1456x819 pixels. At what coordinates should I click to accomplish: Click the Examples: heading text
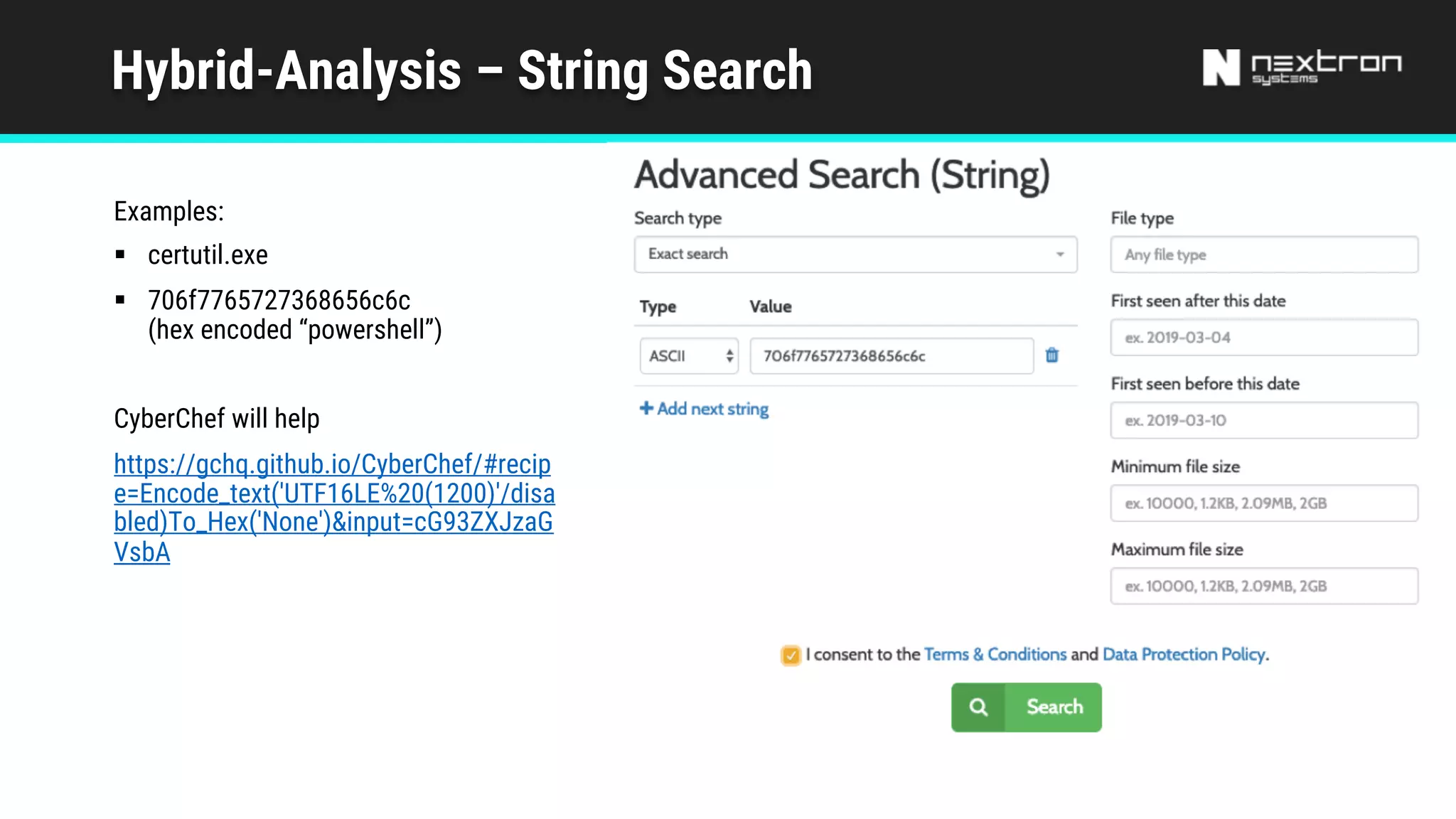point(169,212)
